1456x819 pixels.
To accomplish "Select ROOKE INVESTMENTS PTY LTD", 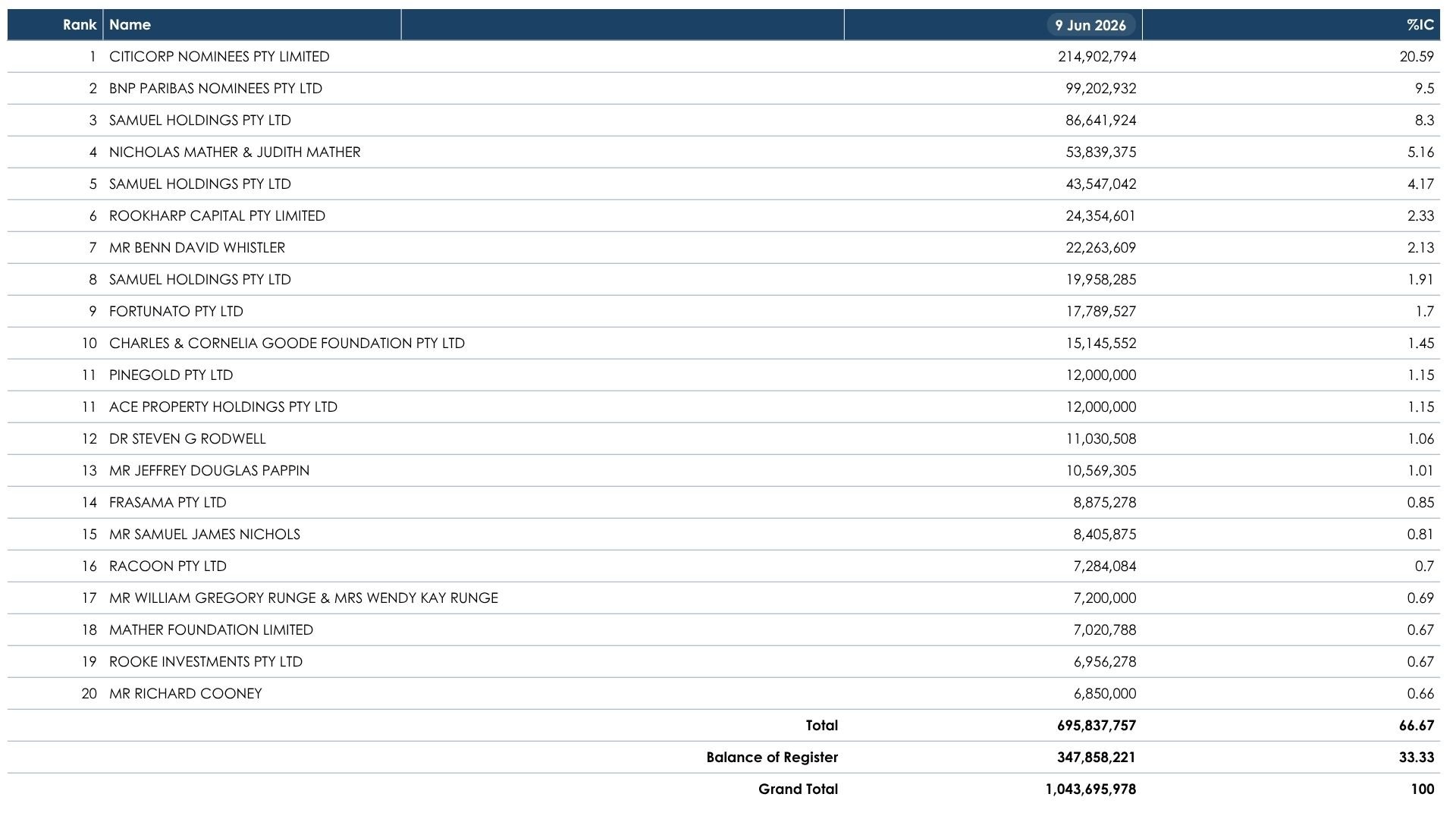I will point(206,661).
